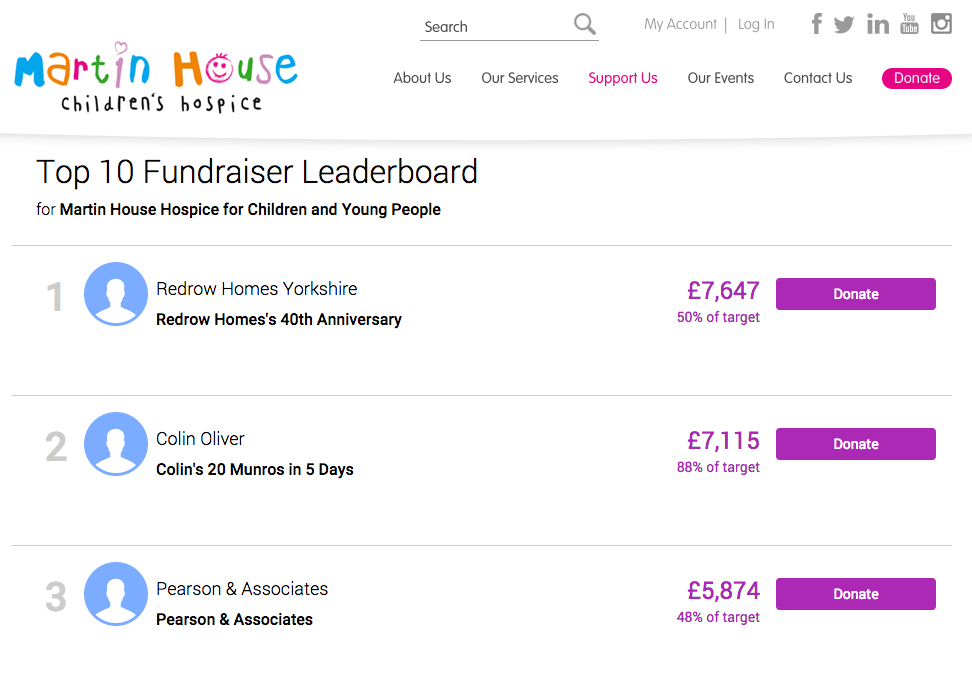Open the Our Services menu
Screen dimensions: 972x677
pos(519,78)
